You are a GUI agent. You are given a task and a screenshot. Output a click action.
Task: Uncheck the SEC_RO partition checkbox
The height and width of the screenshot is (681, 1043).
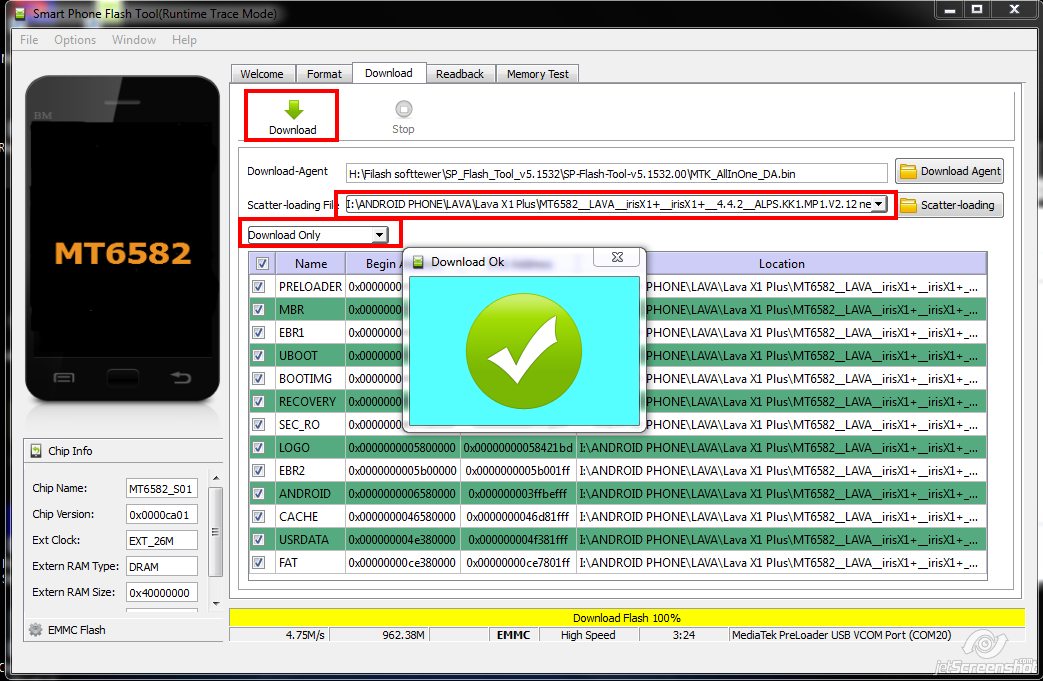point(259,424)
